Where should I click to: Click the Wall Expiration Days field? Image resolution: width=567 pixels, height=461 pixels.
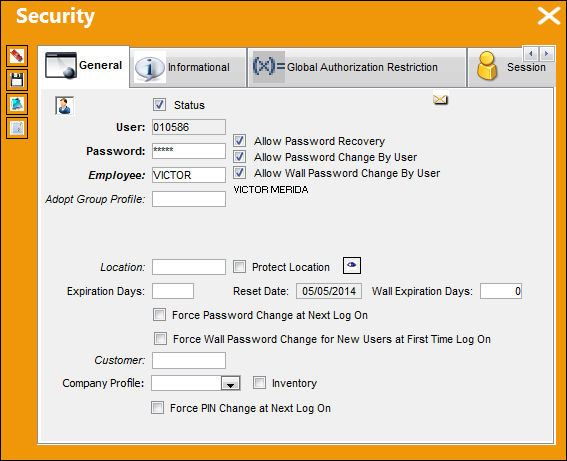pos(500,291)
